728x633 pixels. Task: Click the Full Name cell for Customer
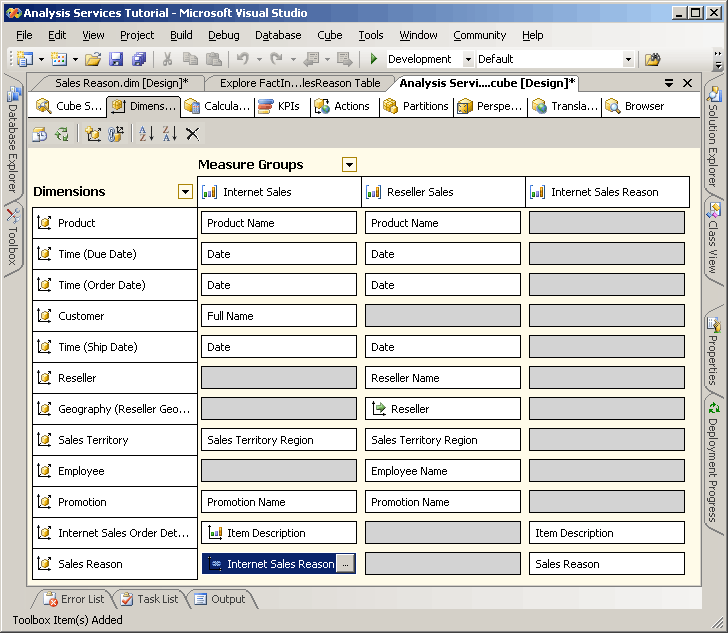click(279, 316)
